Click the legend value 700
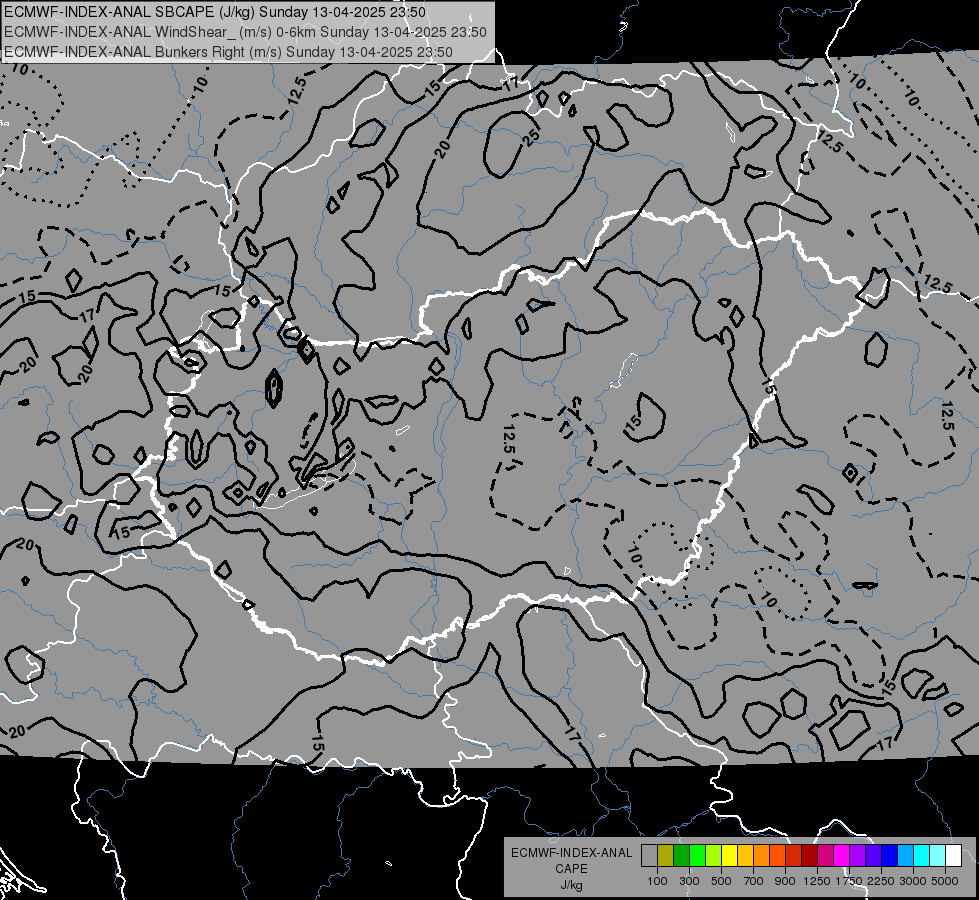Viewport: 979px width, 900px height. 754,881
